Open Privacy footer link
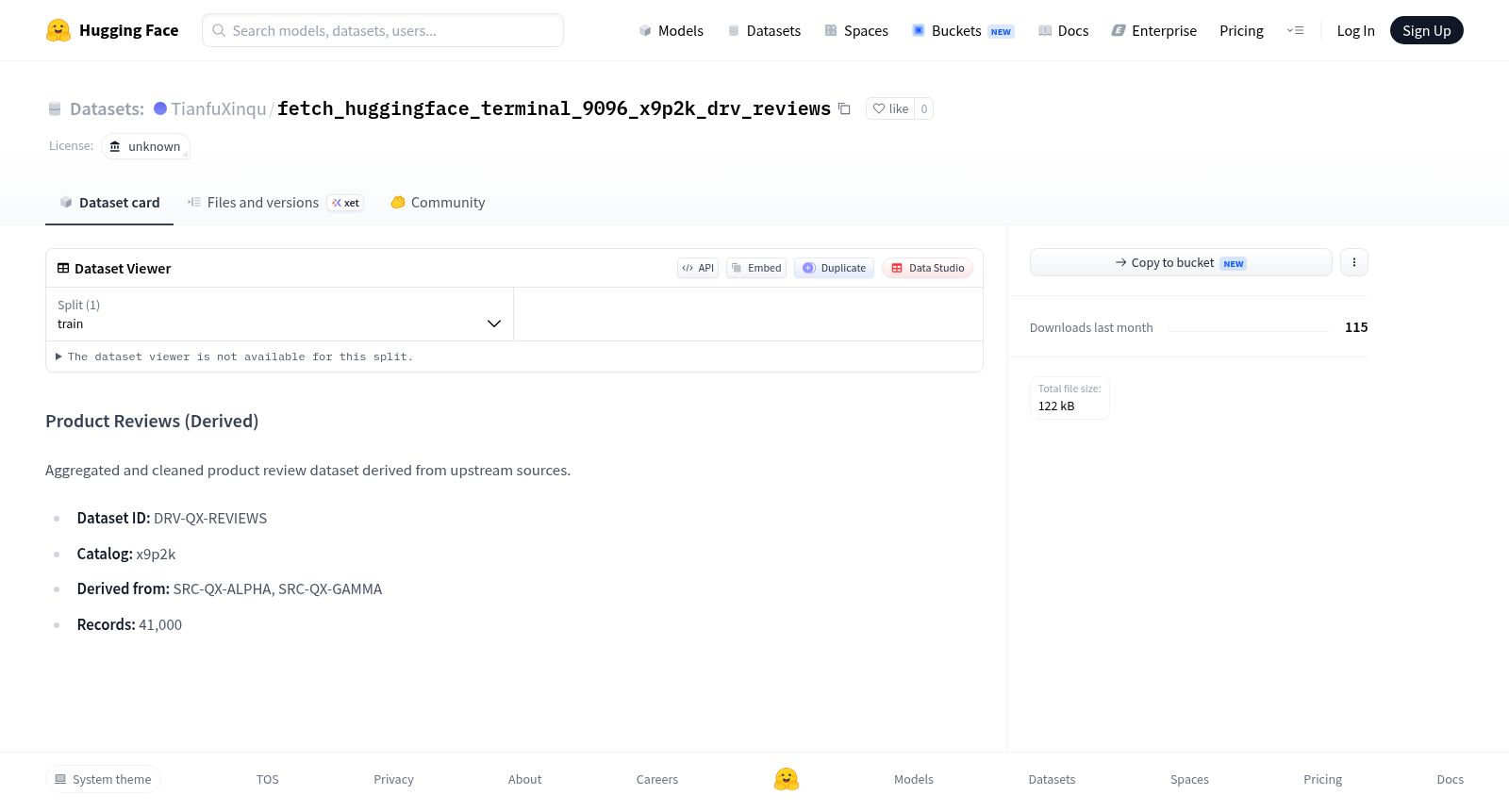Viewport: 1509px width, 812px height. (393, 779)
